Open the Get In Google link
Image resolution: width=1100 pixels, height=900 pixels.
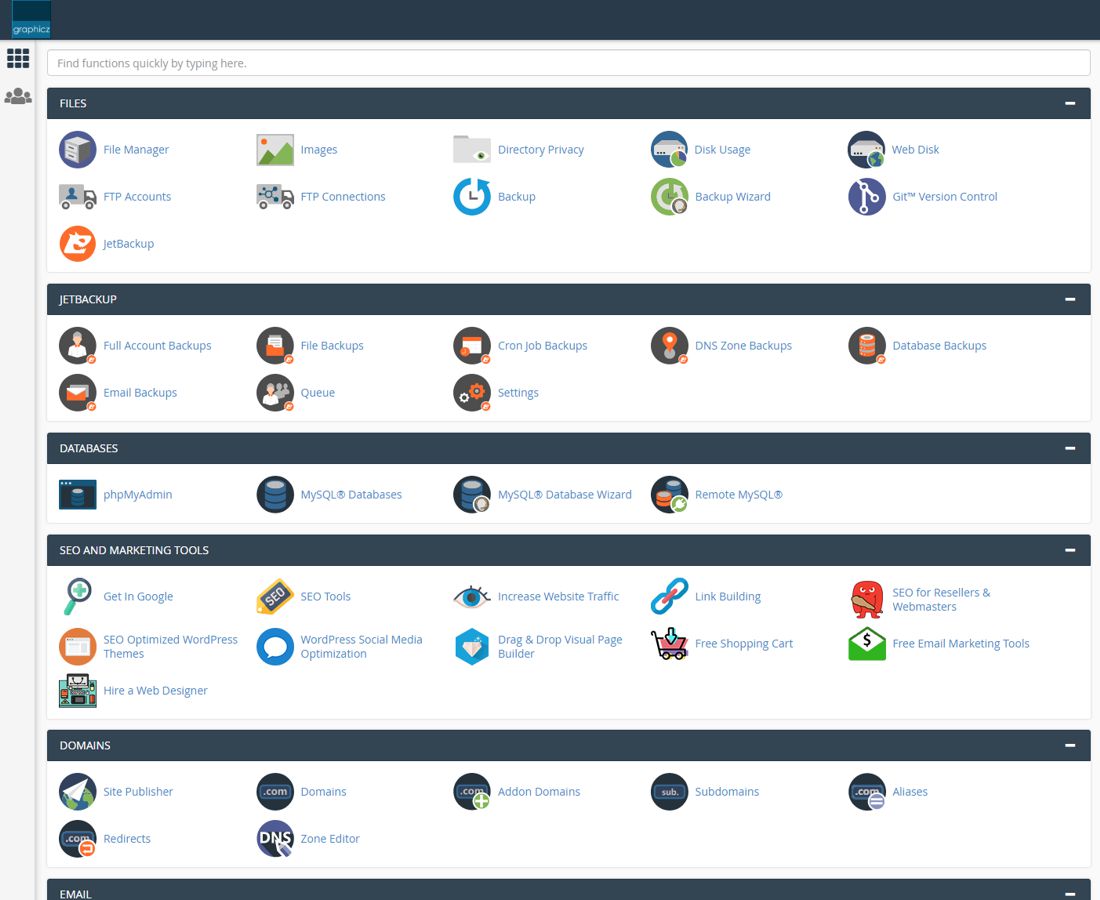point(138,597)
